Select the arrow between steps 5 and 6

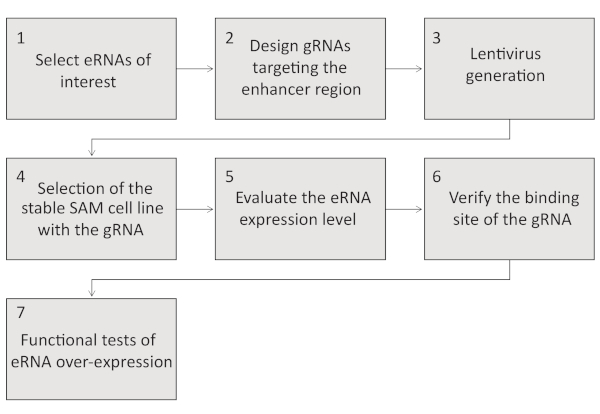(405, 211)
